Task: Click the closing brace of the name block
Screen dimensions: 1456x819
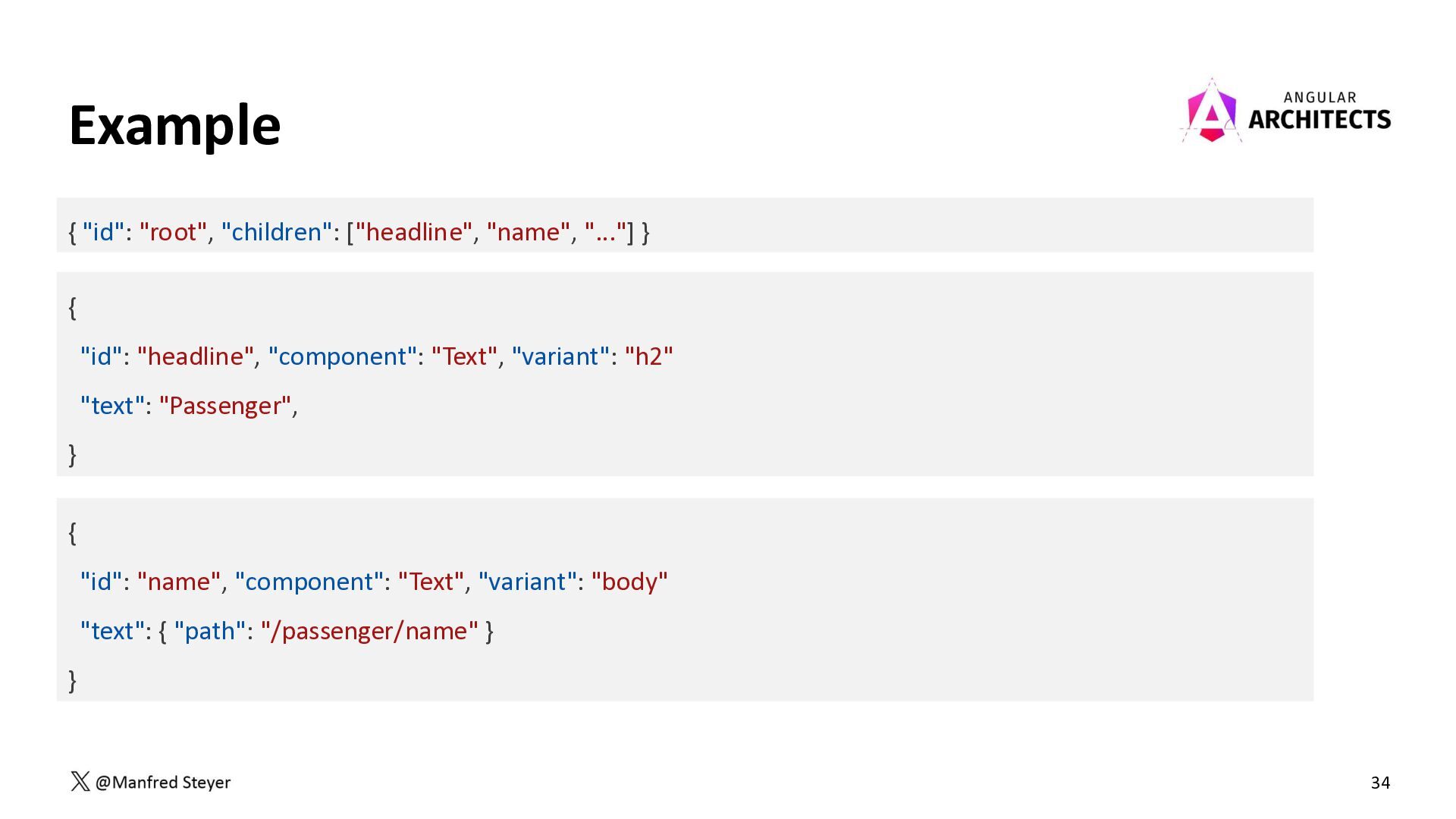Action: pos(72,679)
